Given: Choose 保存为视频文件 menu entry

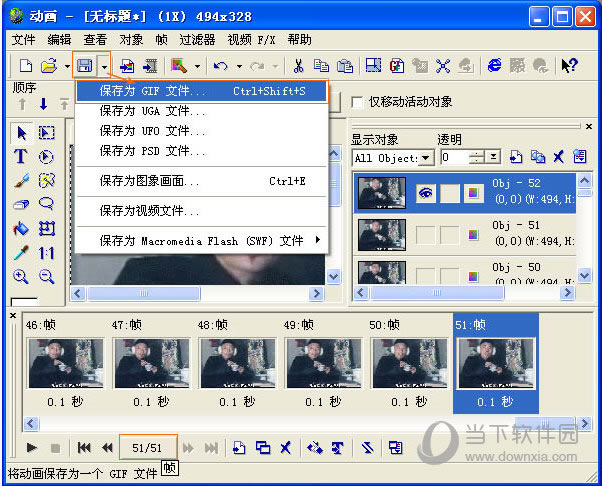Looking at the screenshot, I should [201, 211].
